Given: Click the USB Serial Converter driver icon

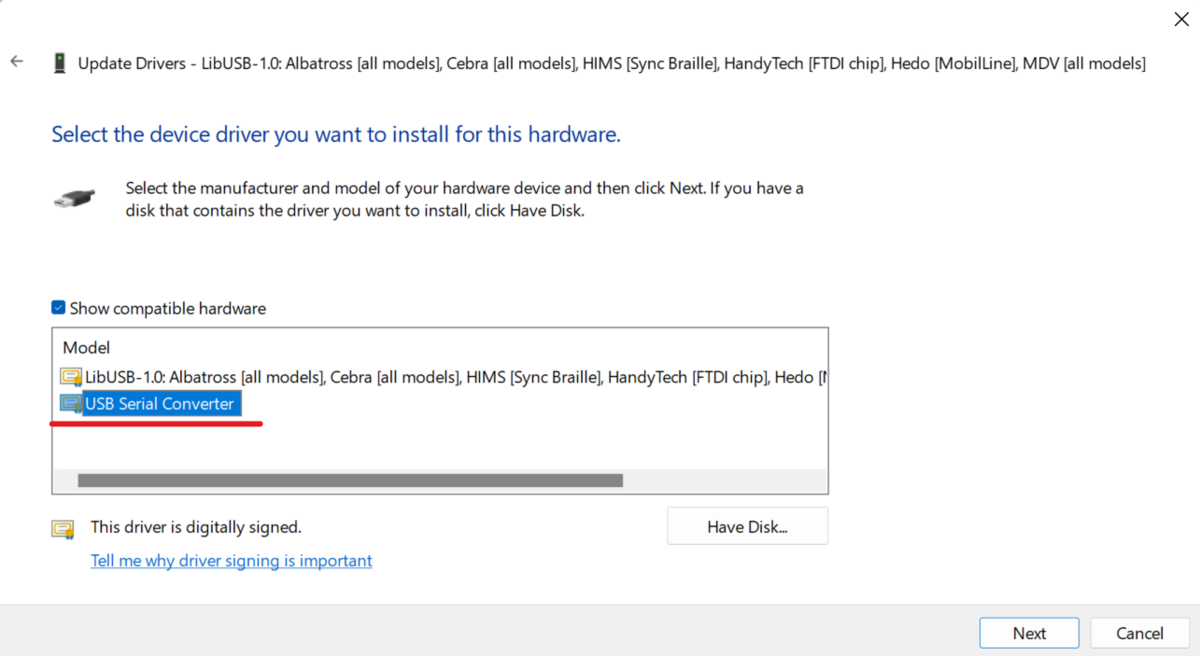Looking at the screenshot, I should coord(71,404).
